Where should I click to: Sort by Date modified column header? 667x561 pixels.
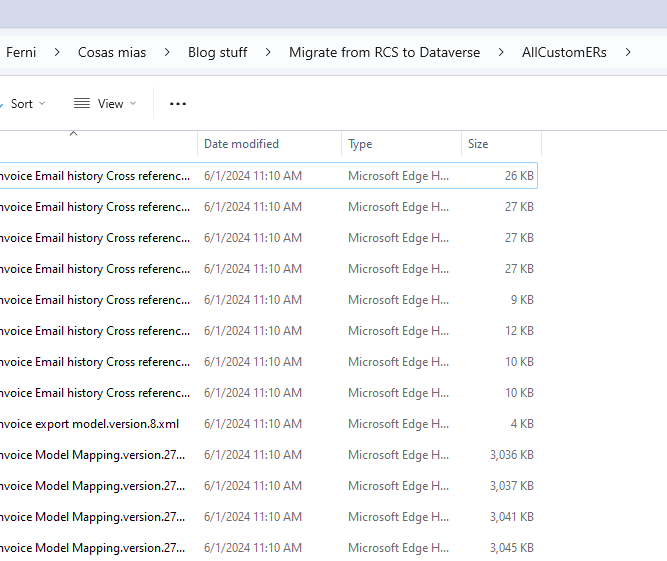[242, 144]
